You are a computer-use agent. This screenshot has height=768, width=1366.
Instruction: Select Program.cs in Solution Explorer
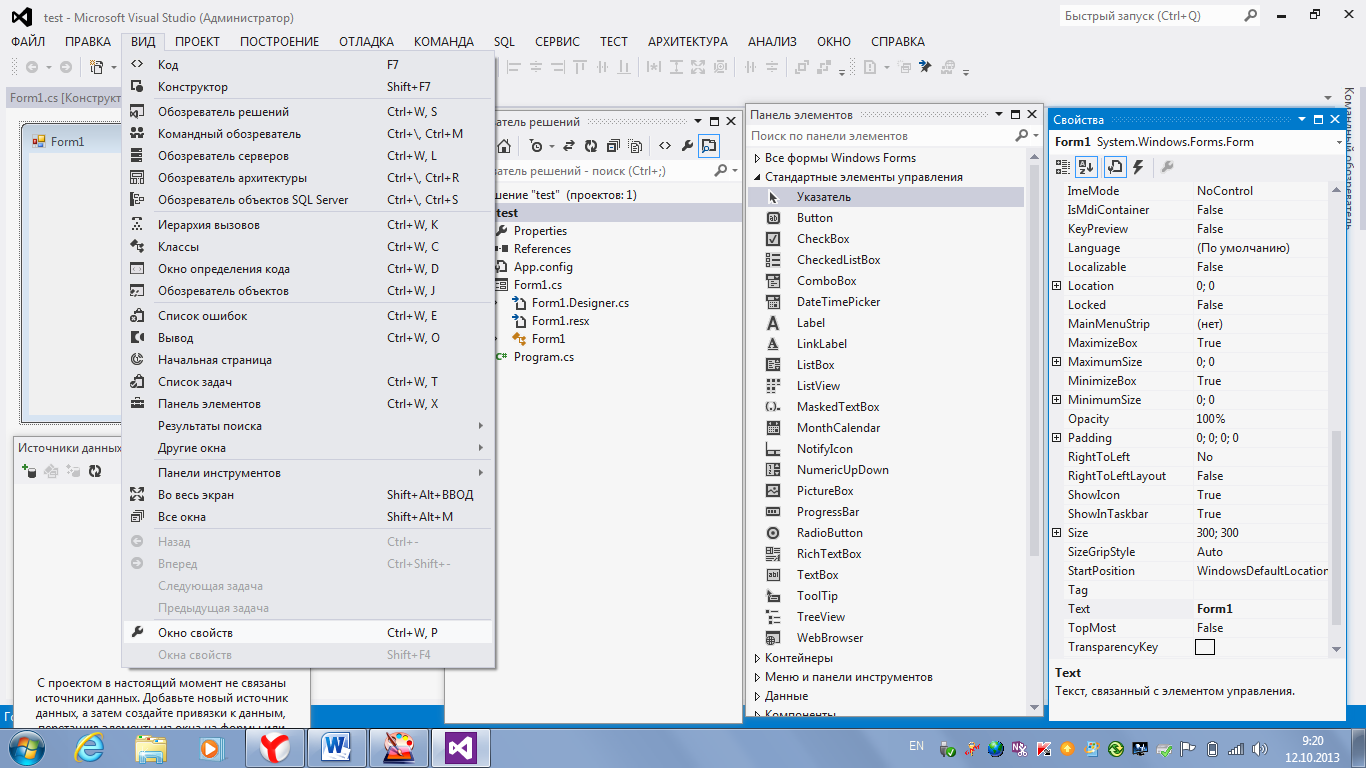[544, 357]
